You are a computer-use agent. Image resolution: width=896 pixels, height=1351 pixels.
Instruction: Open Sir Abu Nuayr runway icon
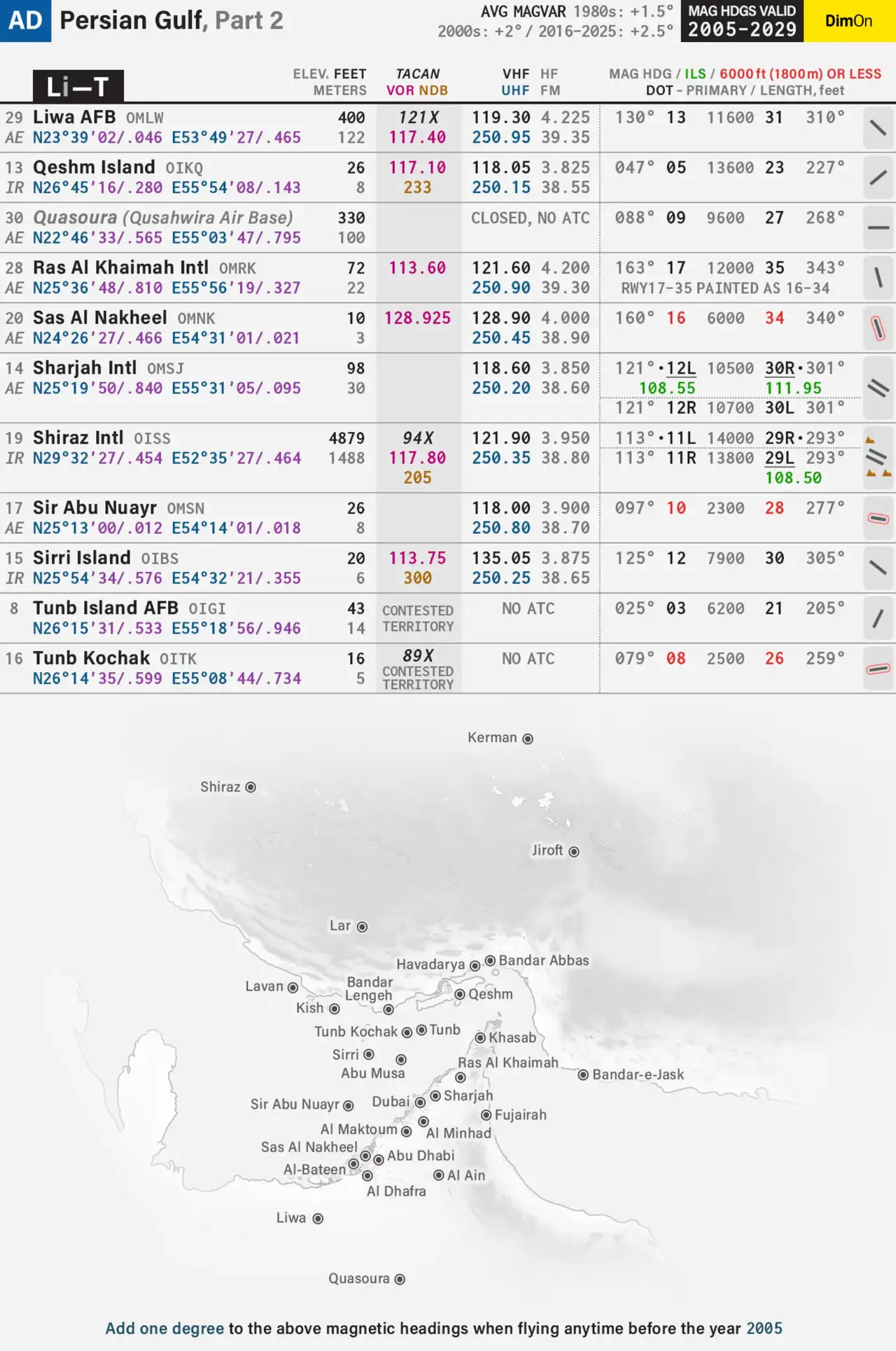point(878,518)
